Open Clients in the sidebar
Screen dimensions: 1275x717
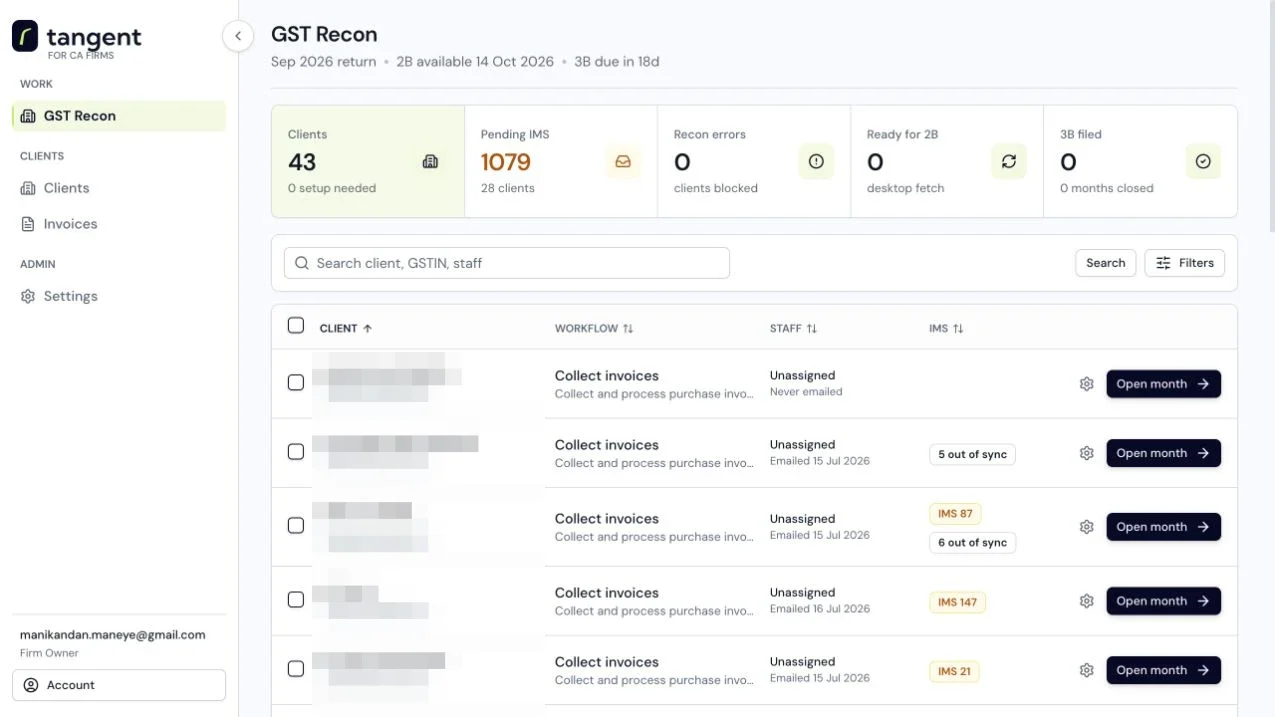pos(119,188)
